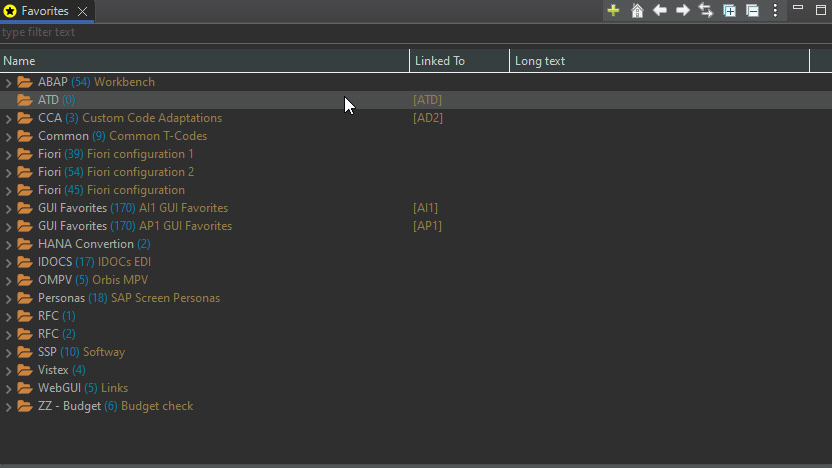Screen dimensions: 832x468
Task: Expand the Fiori configuration 2 chevron
Action: coord(8,172)
